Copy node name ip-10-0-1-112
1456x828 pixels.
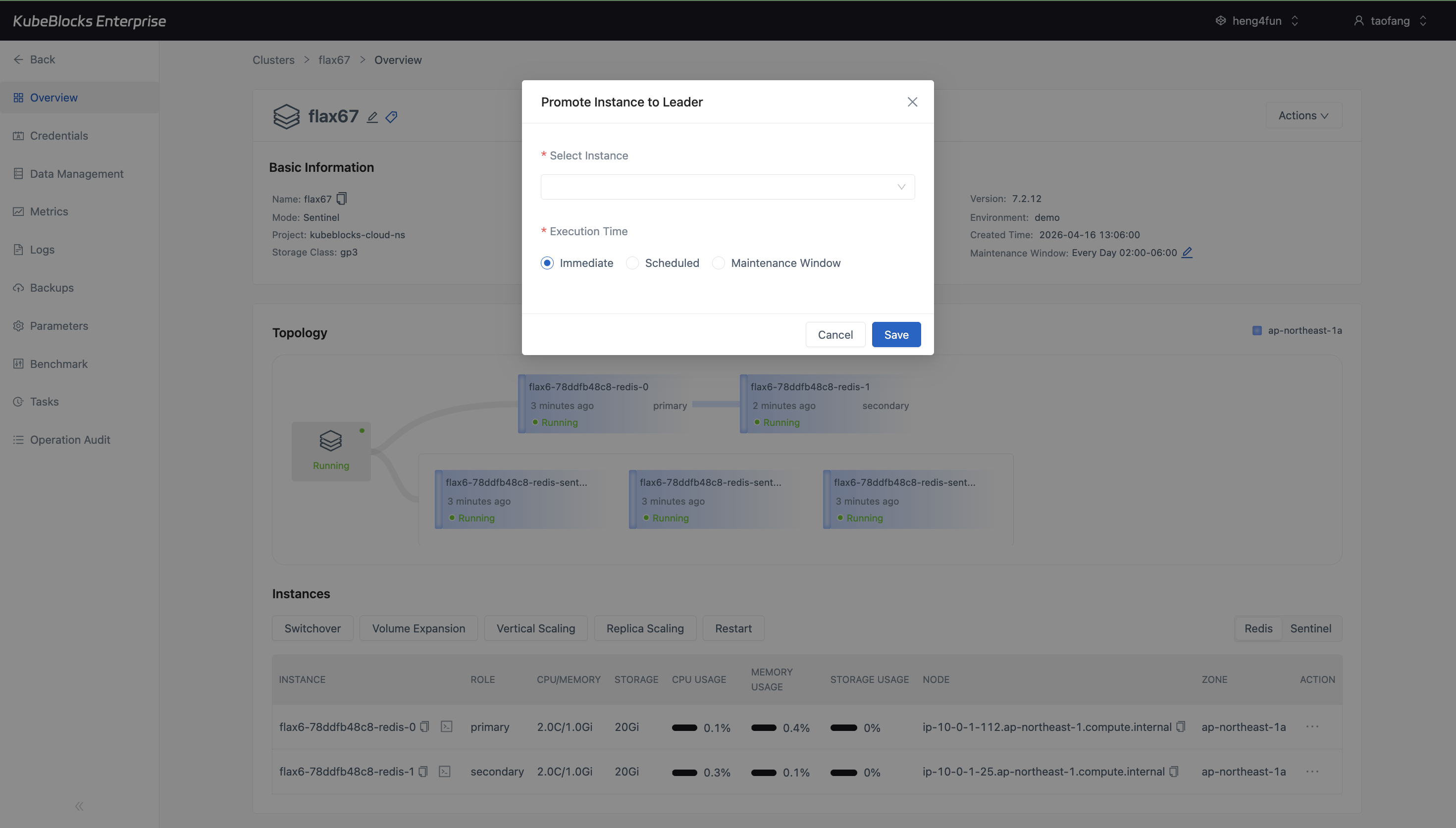(1180, 726)
